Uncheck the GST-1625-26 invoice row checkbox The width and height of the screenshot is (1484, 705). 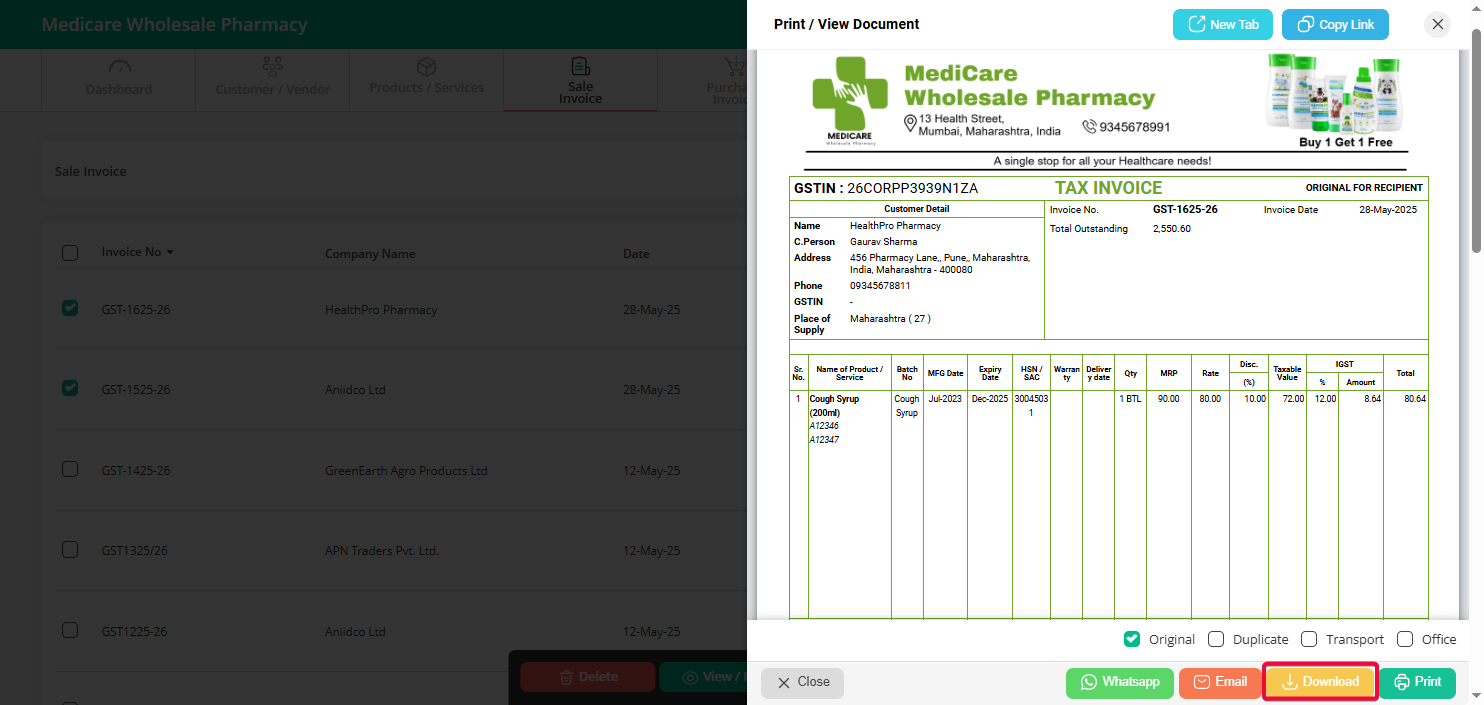(70, 309)
